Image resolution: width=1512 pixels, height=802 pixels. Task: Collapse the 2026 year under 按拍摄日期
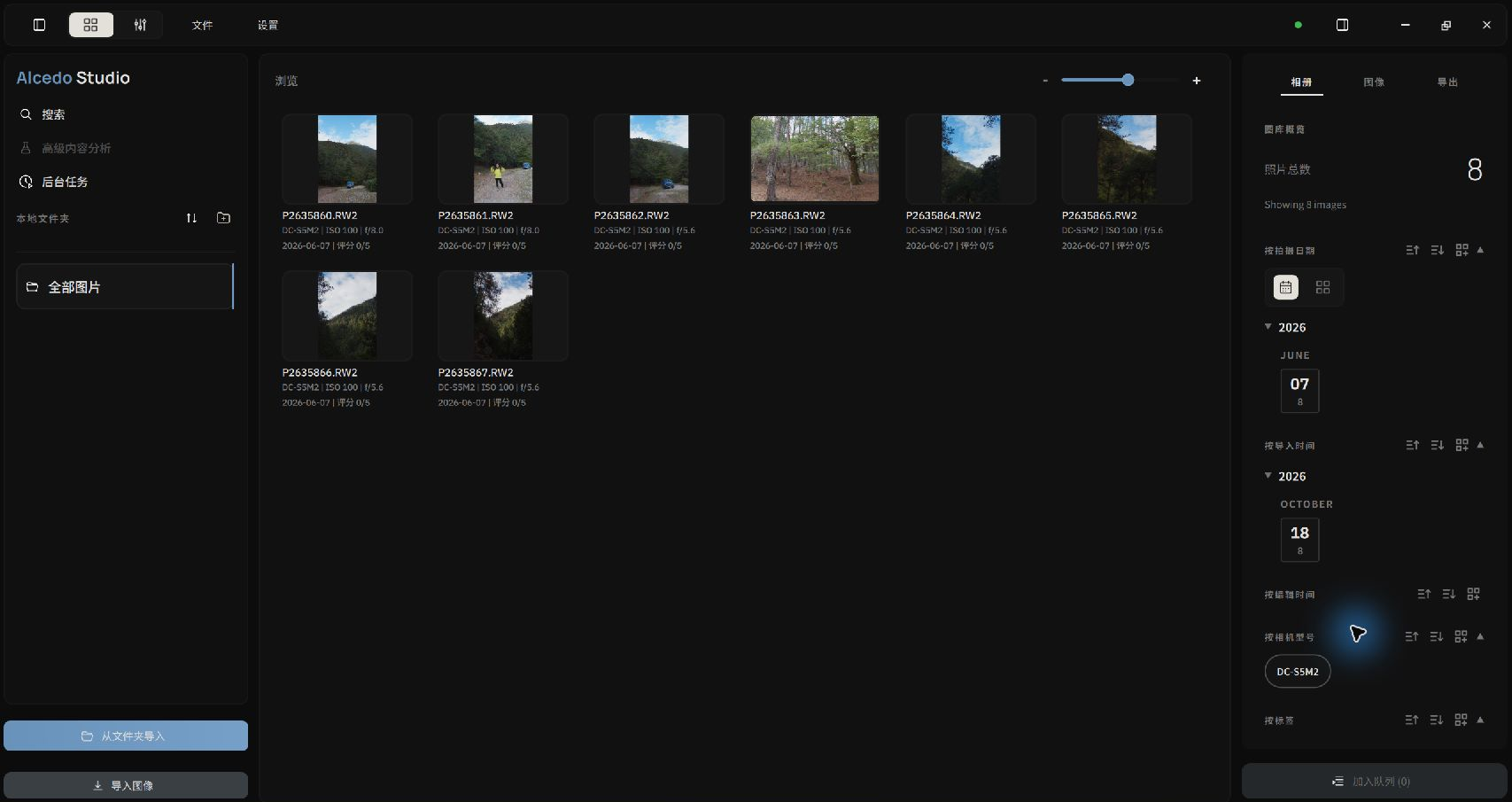coord(1268,327)
